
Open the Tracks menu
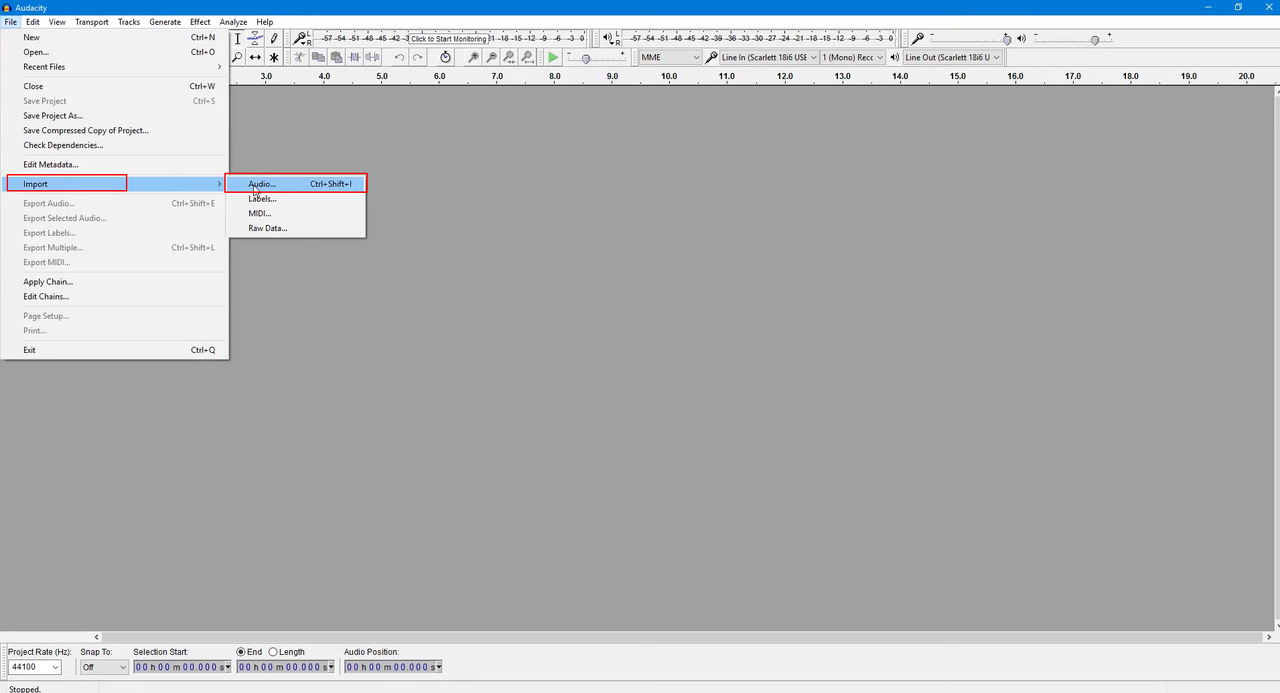pos(129,22)
